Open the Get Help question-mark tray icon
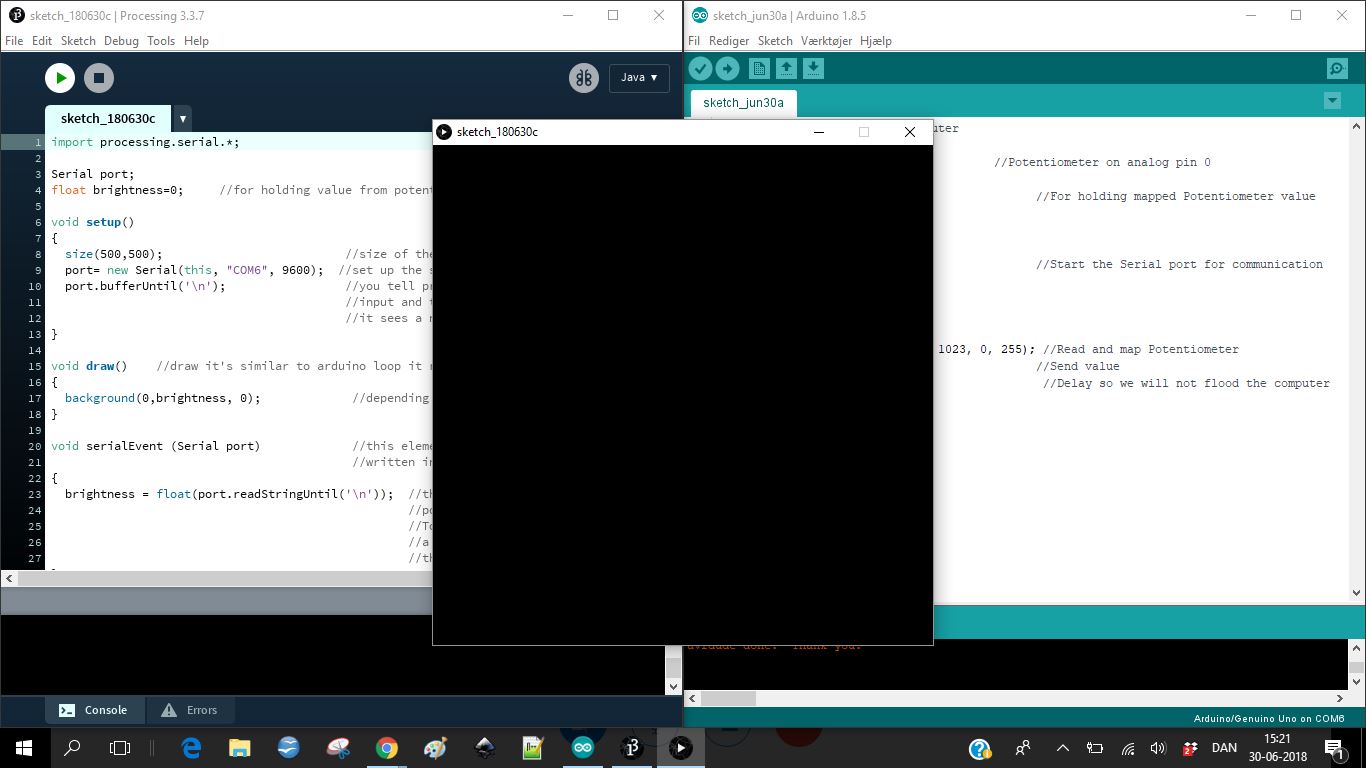Screen dimensions: 1366x768 click(980, 748)
